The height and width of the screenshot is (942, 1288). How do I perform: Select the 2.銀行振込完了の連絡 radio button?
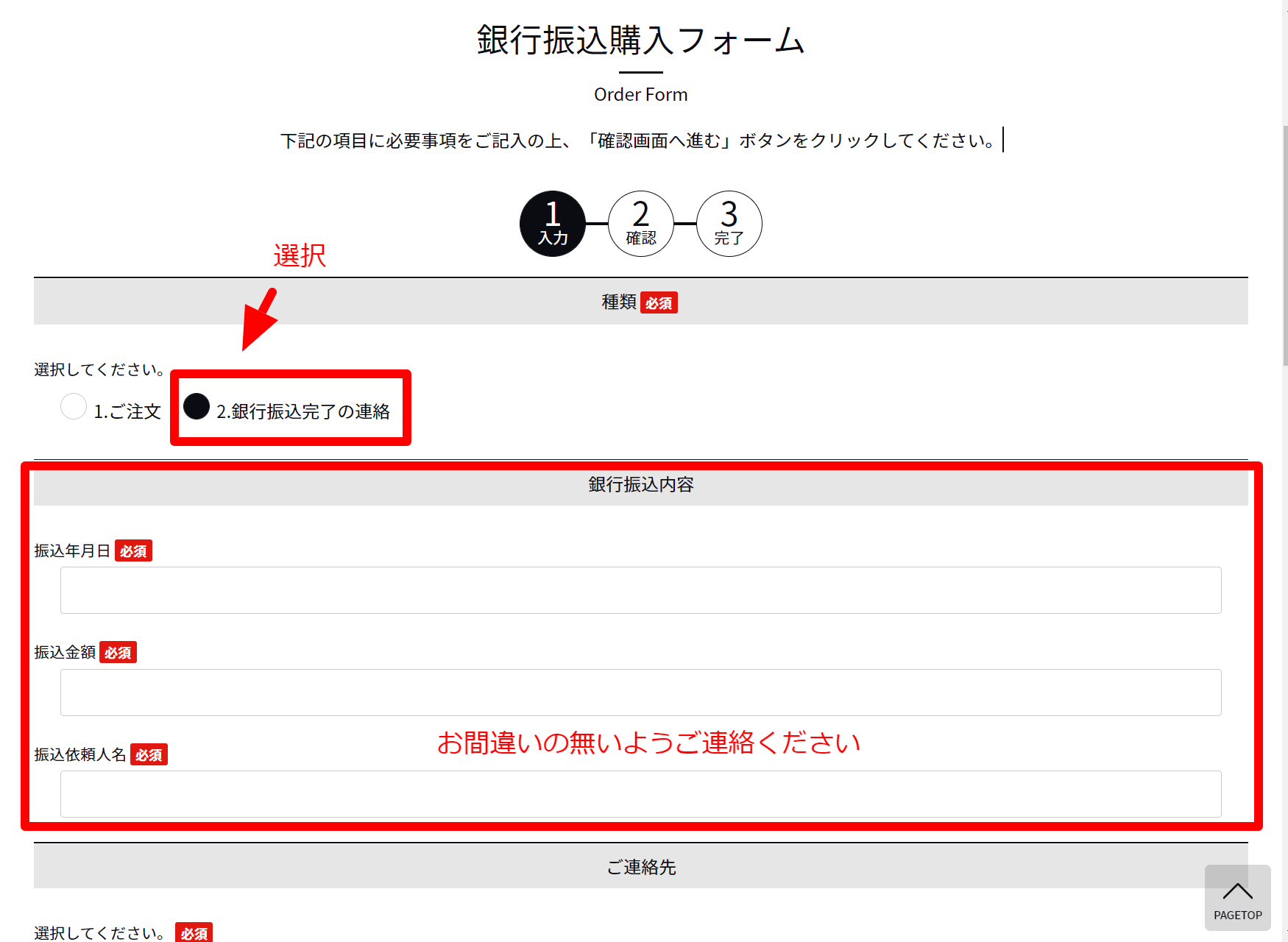pos(197,406)
